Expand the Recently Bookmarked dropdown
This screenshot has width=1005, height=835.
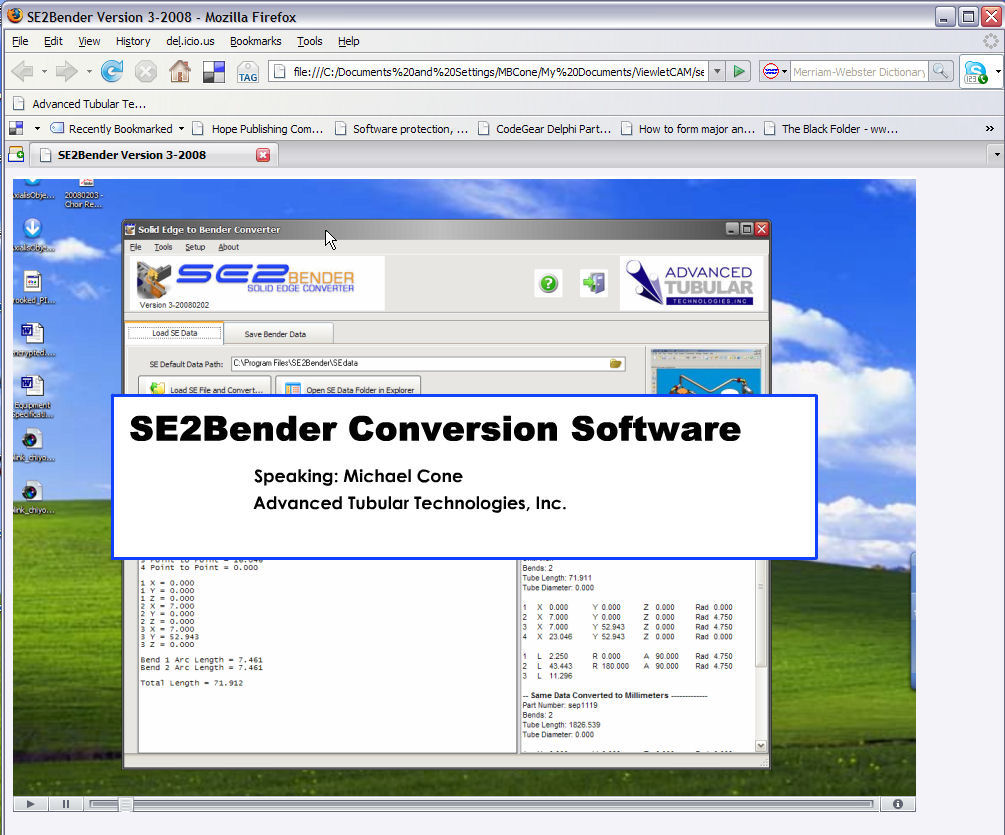pos(181,128)
